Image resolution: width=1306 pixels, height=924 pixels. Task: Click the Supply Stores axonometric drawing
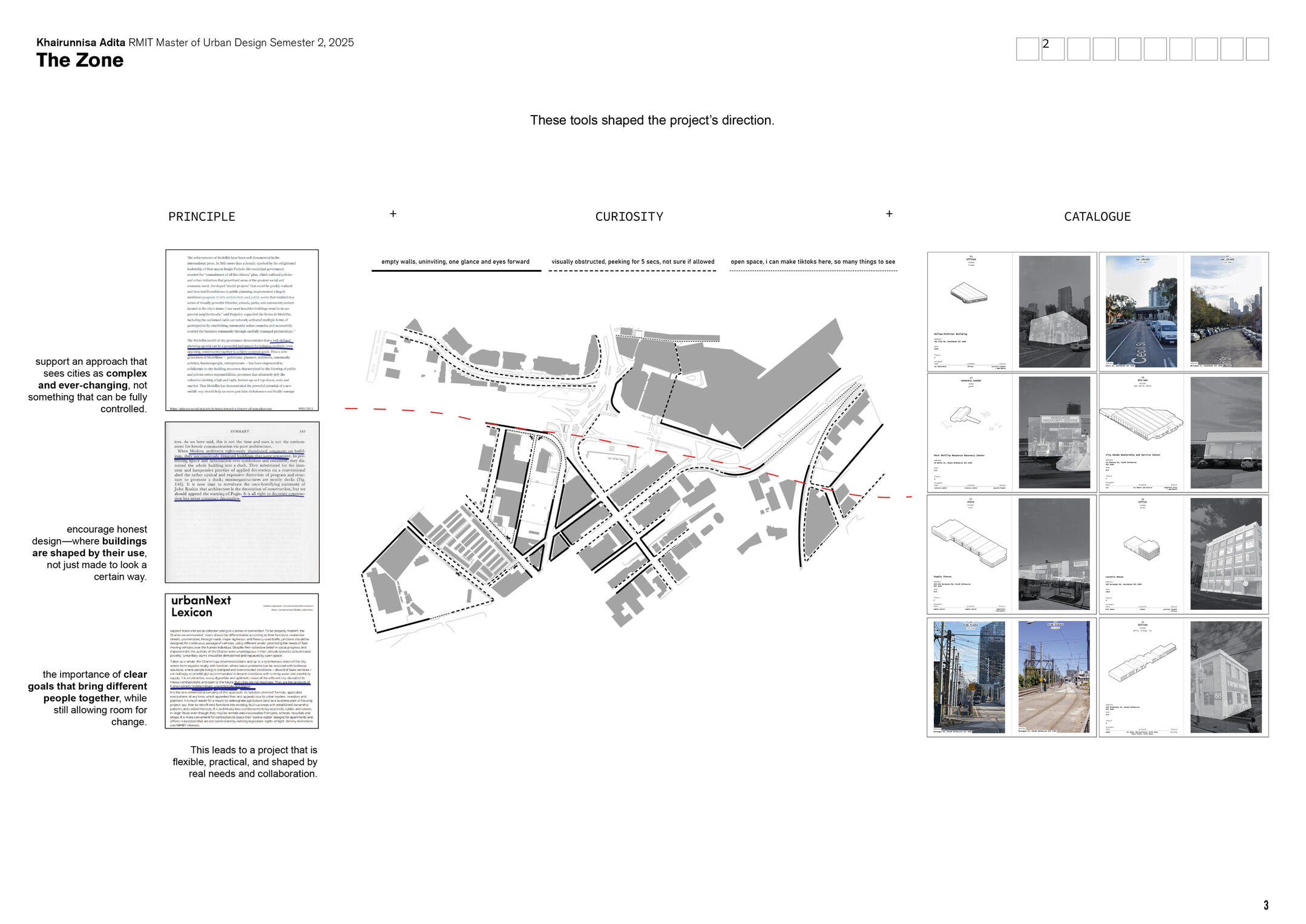click(x=969, y=542)
